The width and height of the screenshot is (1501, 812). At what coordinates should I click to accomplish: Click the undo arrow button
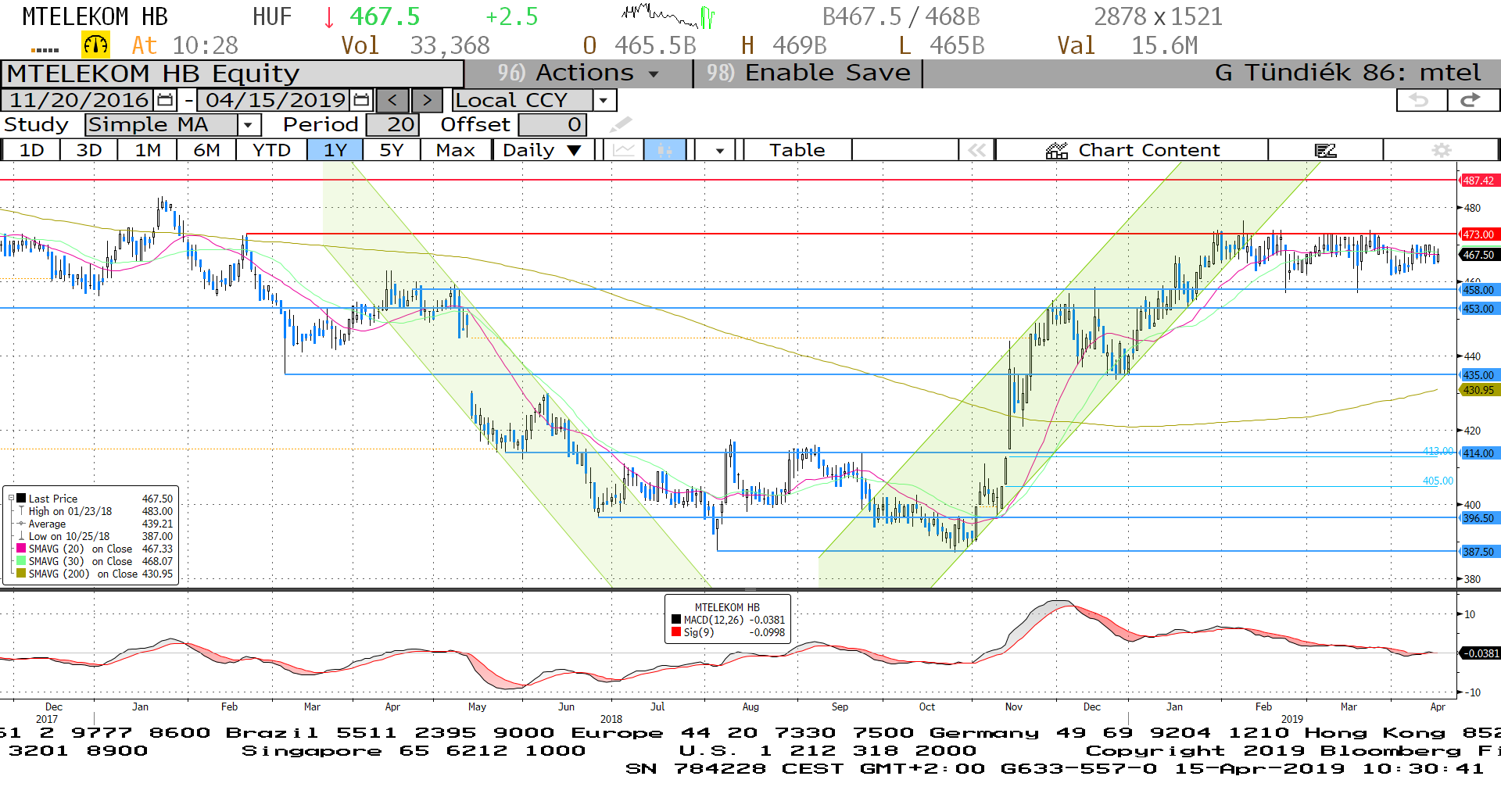1420,100
